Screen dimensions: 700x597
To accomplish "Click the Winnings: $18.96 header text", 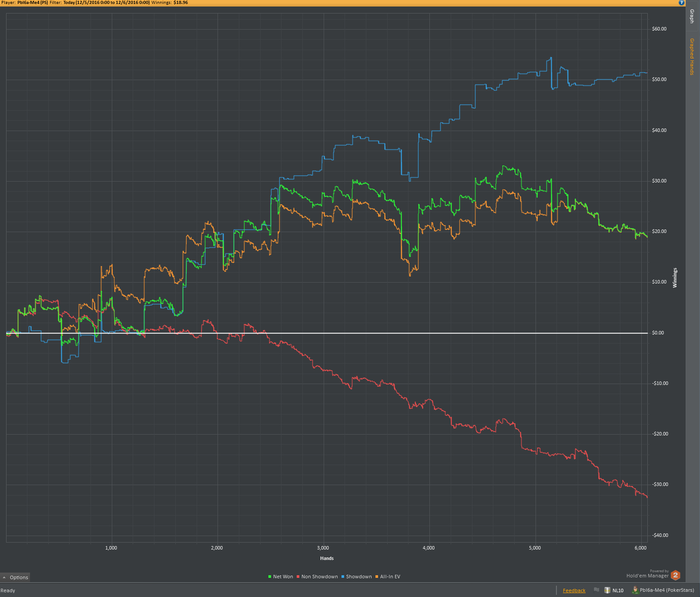I will (170, 3).
